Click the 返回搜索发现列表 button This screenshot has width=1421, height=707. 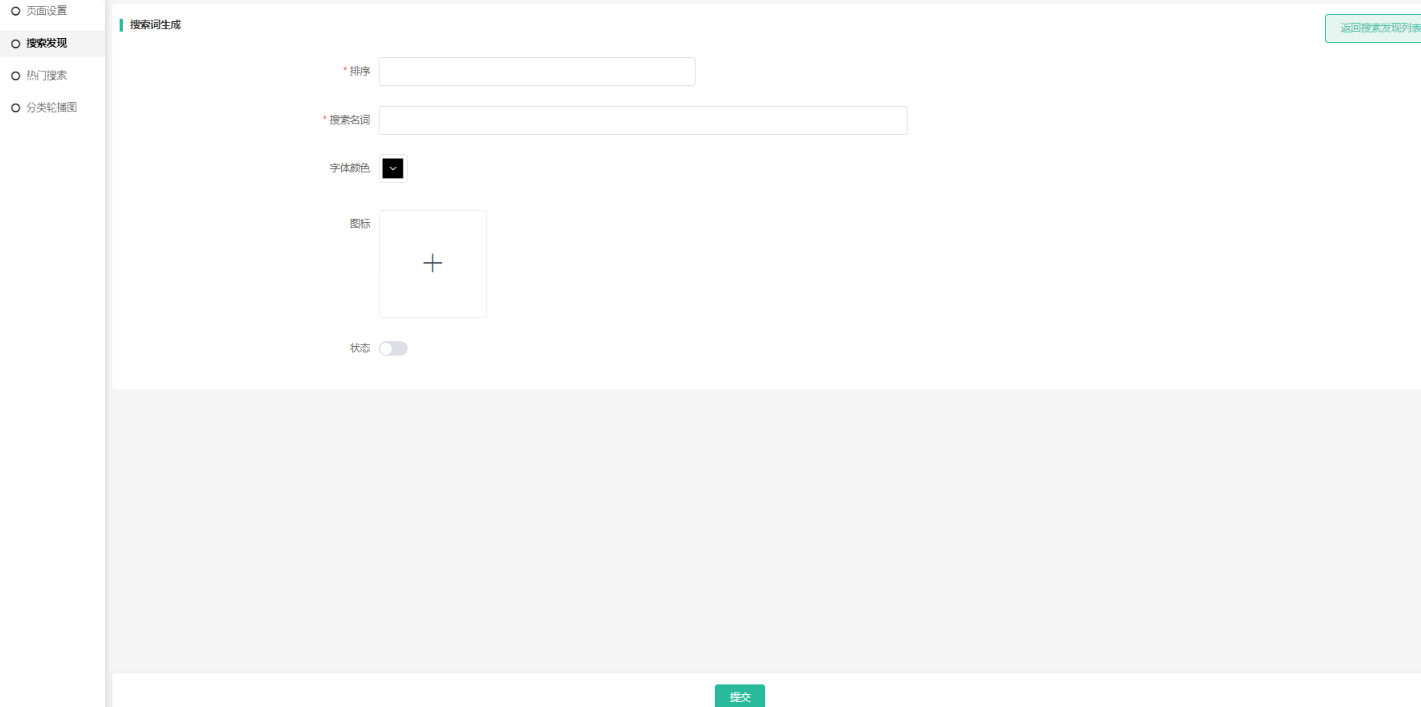coord(1373,28)
